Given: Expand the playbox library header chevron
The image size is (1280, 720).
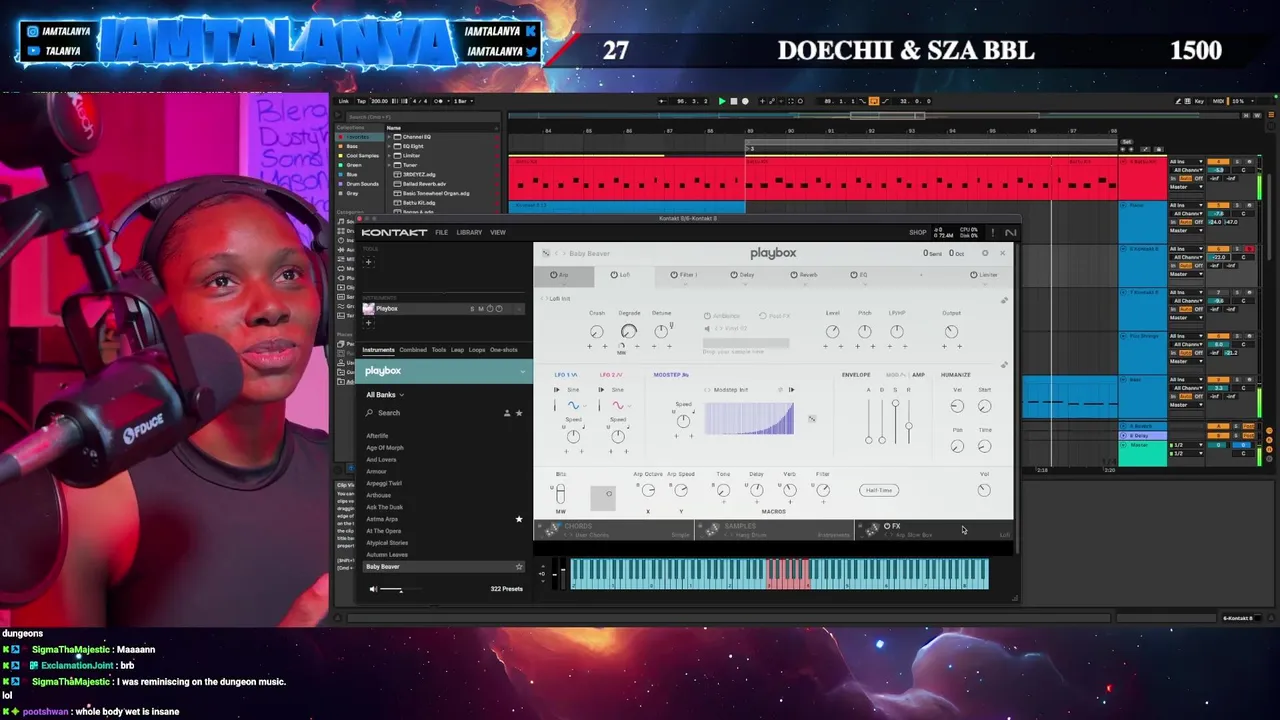Looking at the screenshot, I should [x=521, y=371].
